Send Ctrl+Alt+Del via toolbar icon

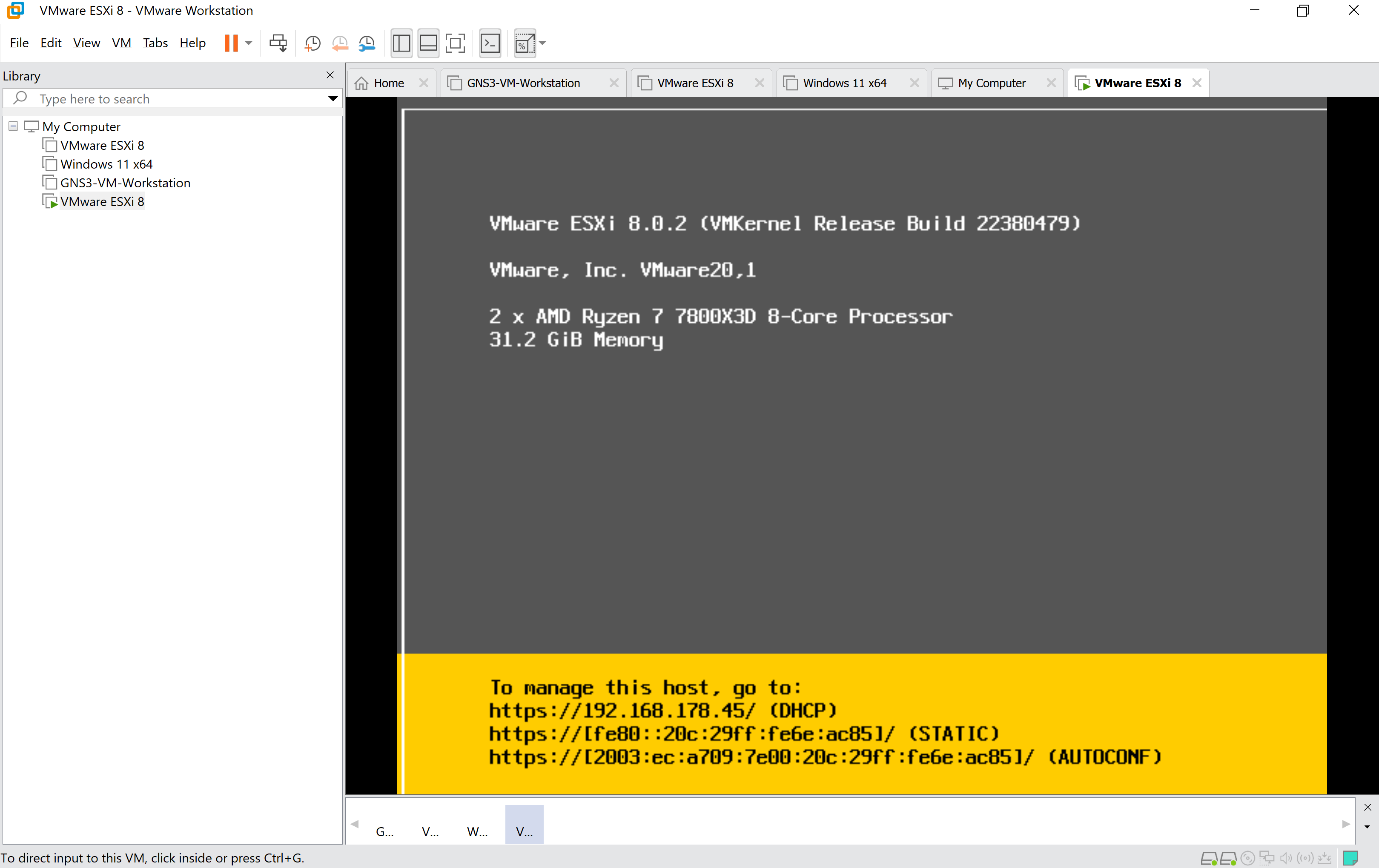click(278, 43)
